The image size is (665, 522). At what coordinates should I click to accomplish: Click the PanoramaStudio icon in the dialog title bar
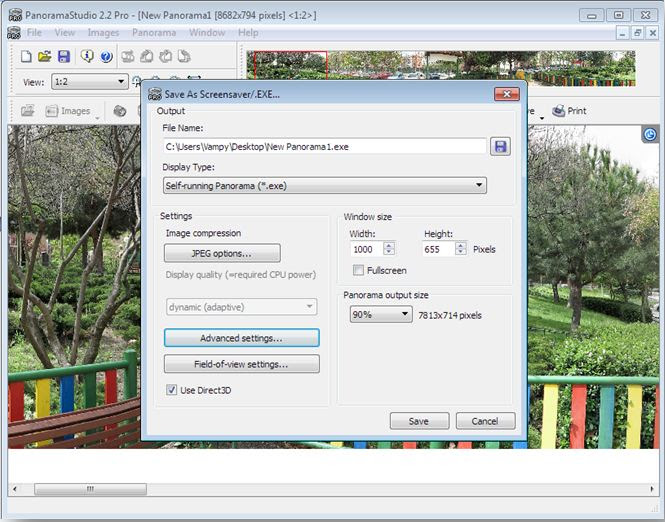pyautogui.click(x=155, y=94)
